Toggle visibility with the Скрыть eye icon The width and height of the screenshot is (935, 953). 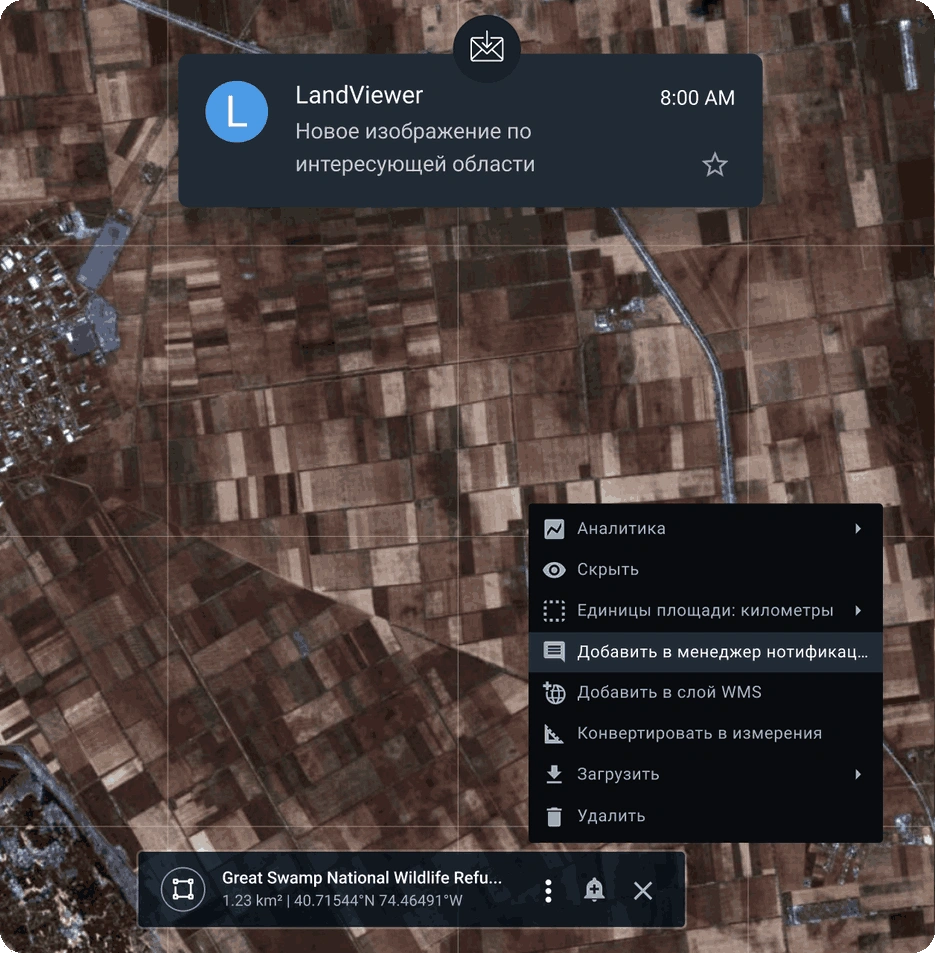click(x=554, y=570)
